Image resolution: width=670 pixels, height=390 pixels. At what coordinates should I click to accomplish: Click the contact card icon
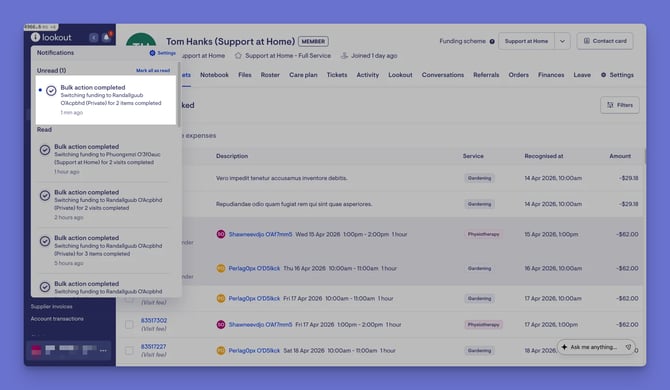click(x=587, y=41)
